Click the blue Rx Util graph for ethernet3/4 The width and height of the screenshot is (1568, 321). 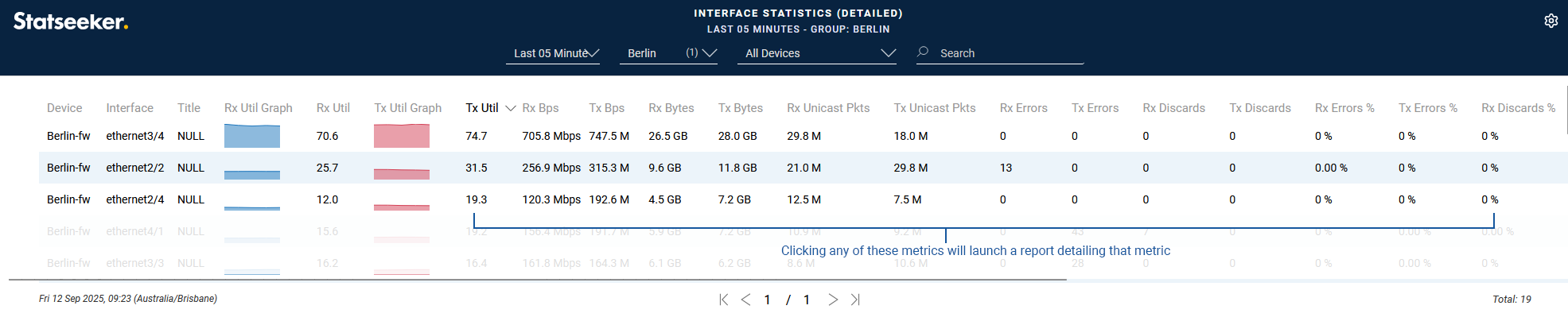pyautogui.click(x=251, y=136)
